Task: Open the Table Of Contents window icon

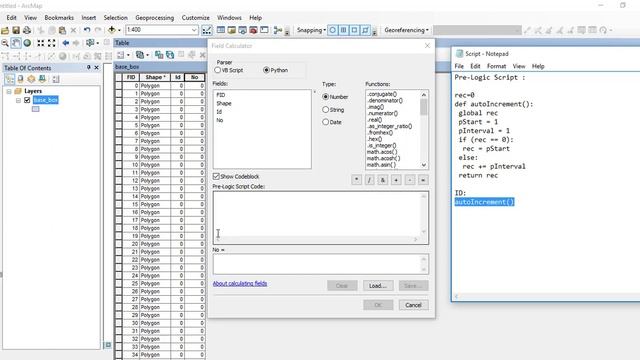Action: (221, 30)
